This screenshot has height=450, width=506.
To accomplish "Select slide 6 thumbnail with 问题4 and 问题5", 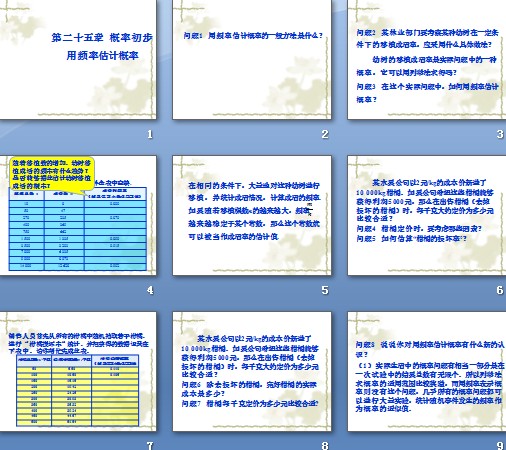I will click(x=427, y=215).
